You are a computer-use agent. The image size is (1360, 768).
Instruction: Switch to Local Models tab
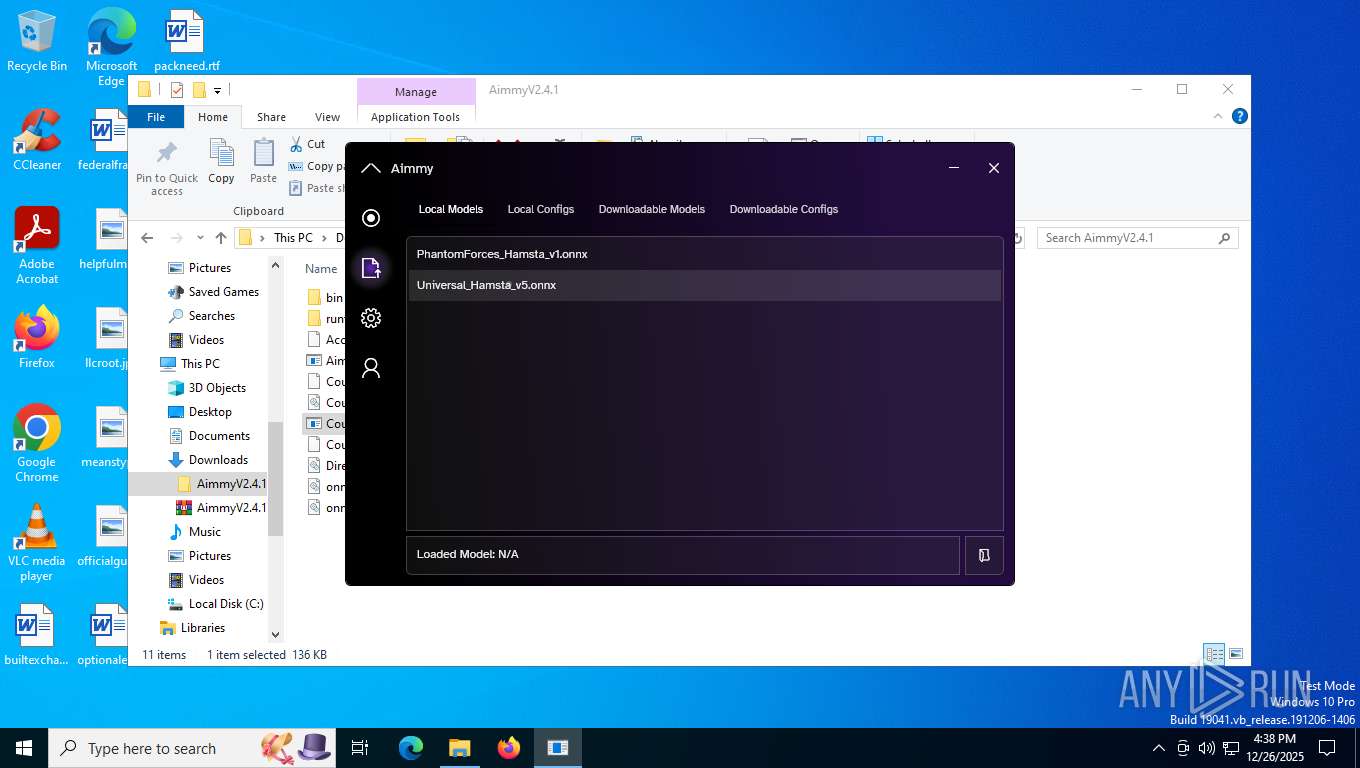[450, 209]
